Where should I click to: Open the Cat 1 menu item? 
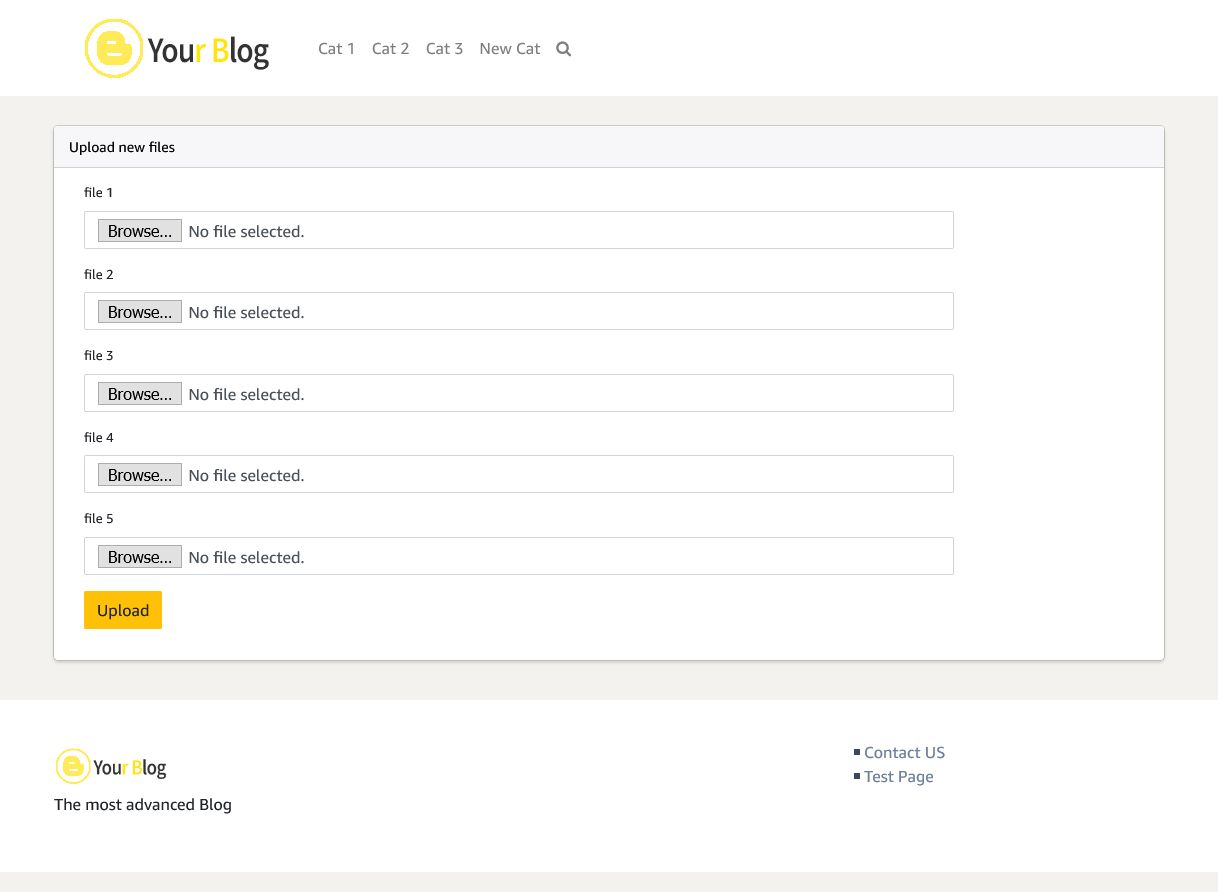tap(337, 49)
